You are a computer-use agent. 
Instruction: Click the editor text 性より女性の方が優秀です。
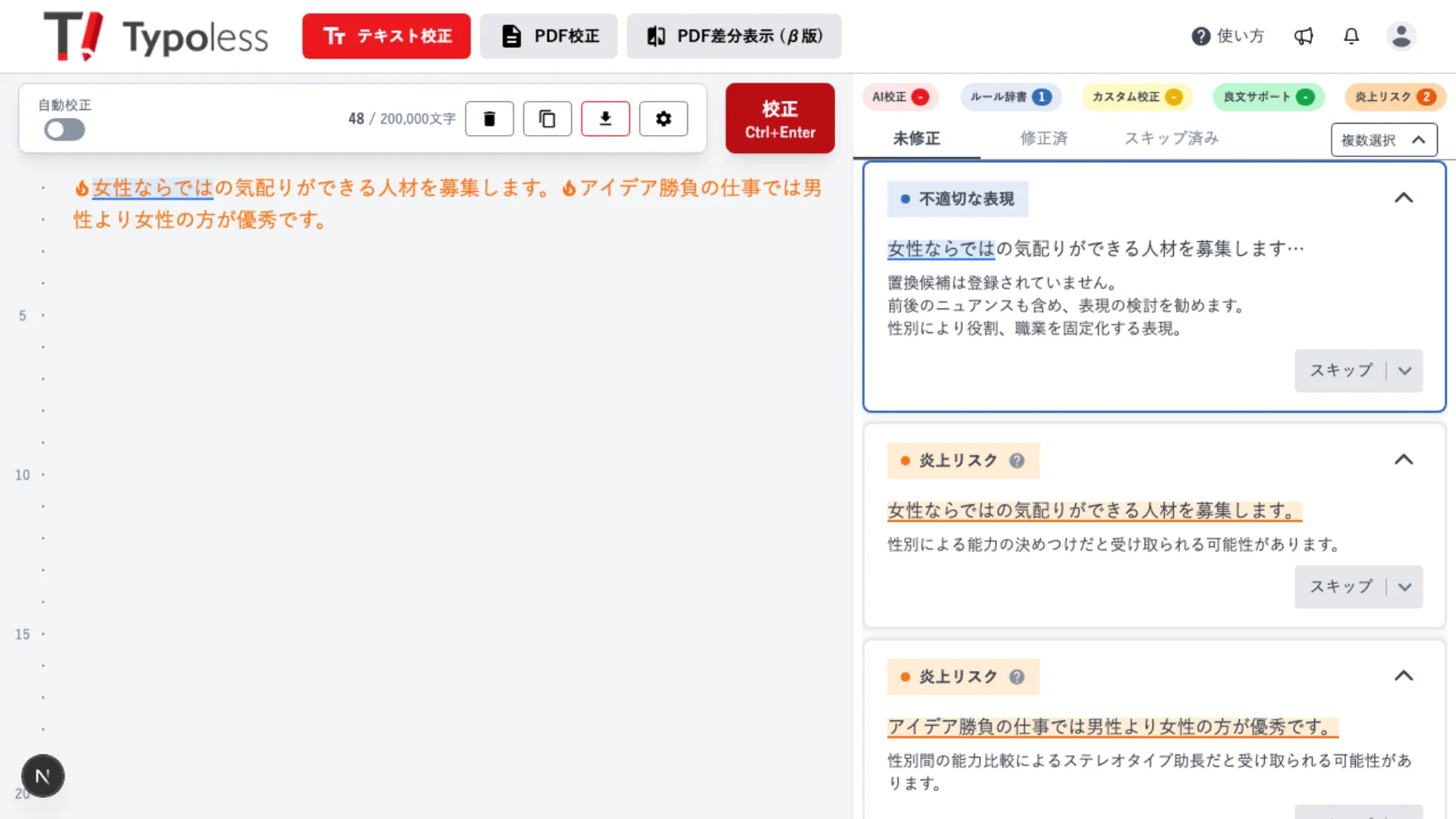(201, 220)
